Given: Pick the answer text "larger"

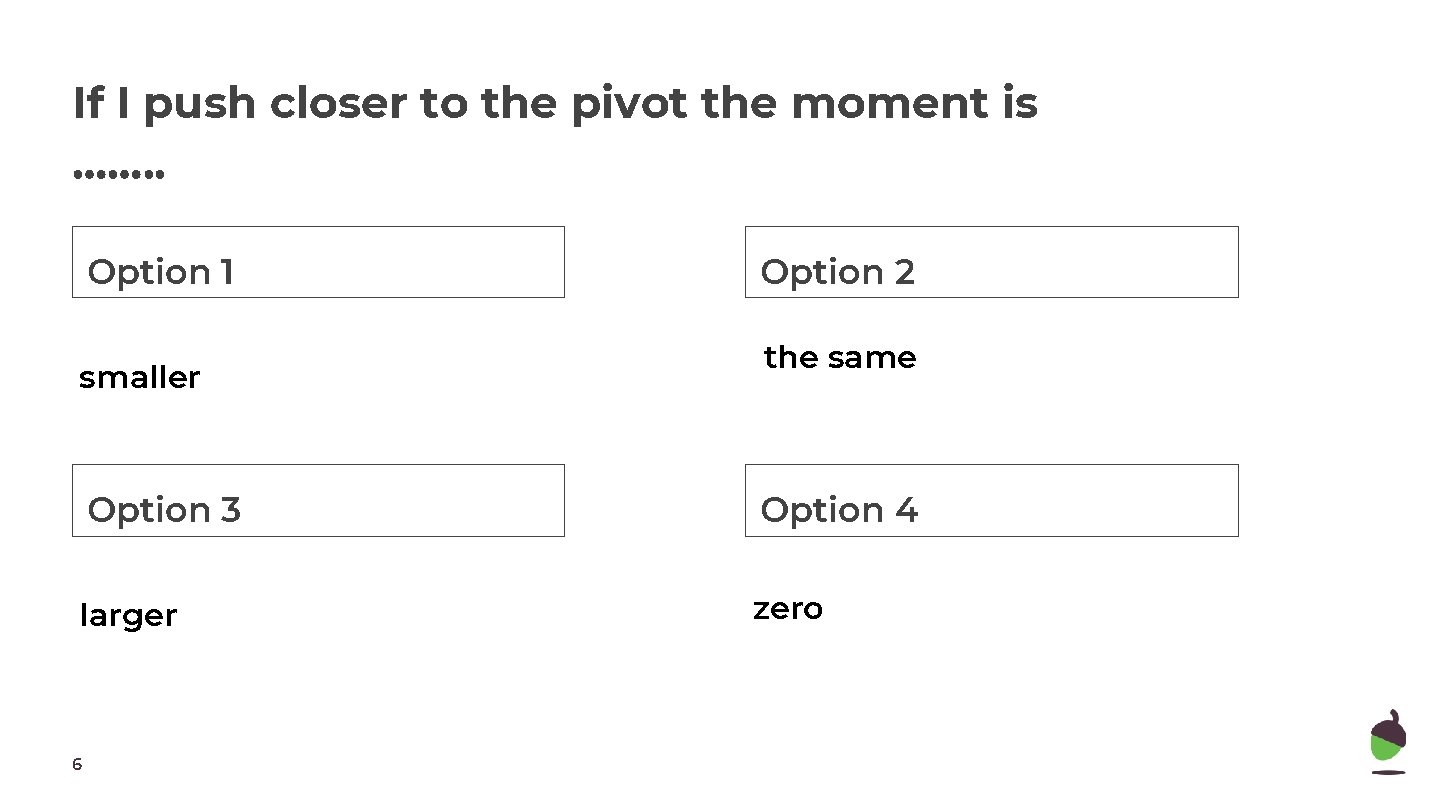Looking at the screenshot, I should click(128, 616).
